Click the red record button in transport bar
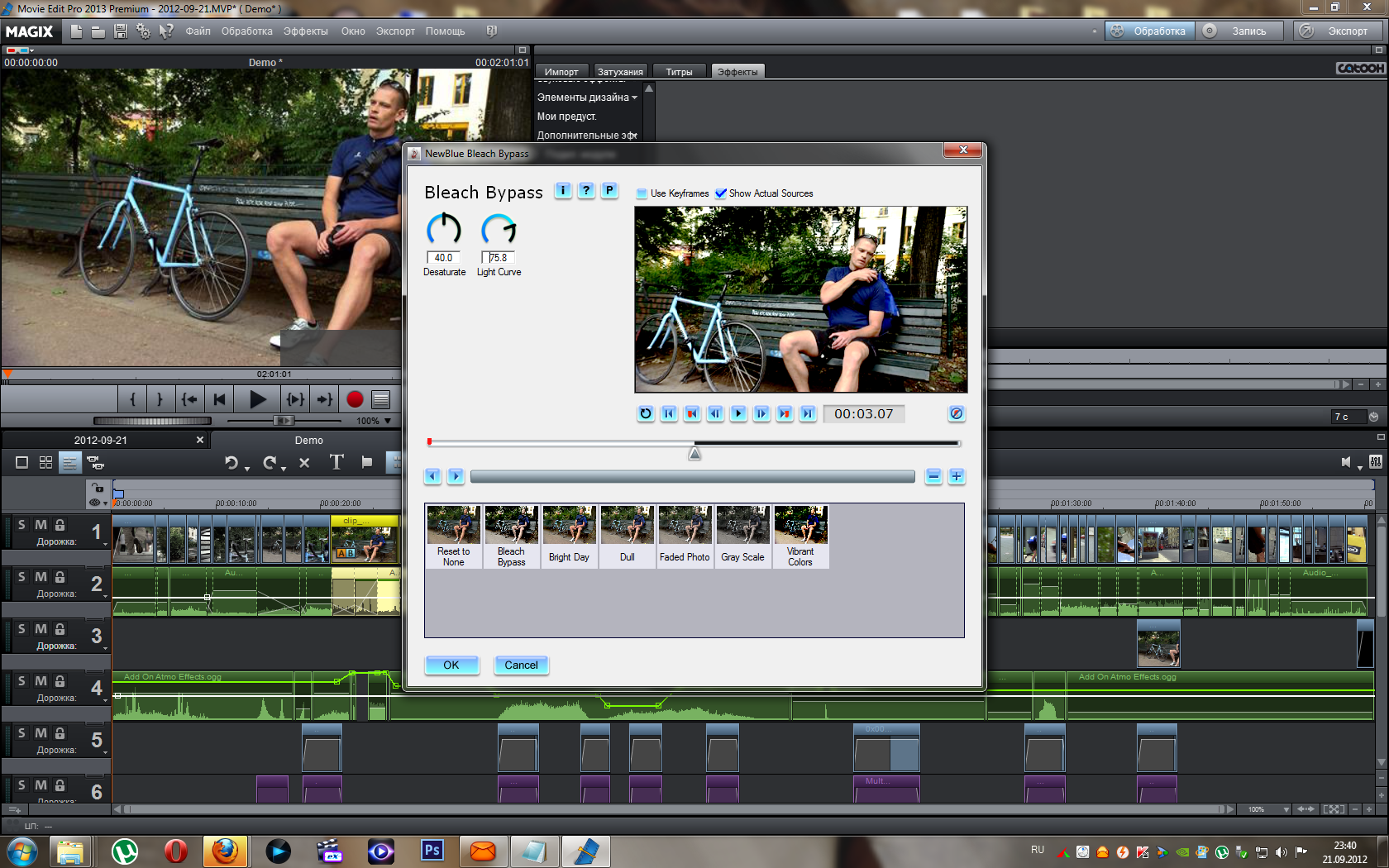The width and height of the screenshot is (1389, 868). (x=355, y=399)
